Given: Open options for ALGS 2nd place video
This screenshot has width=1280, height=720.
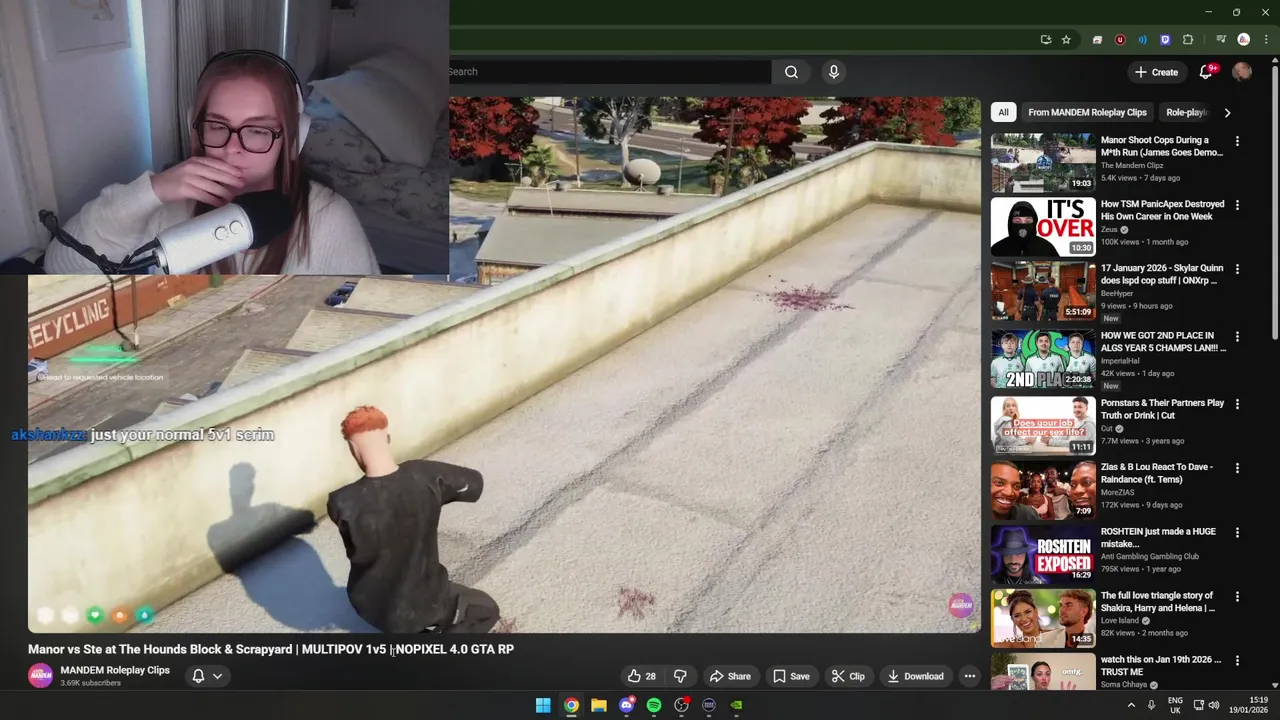Looking at the screenshot, I should pos(1237,337).
